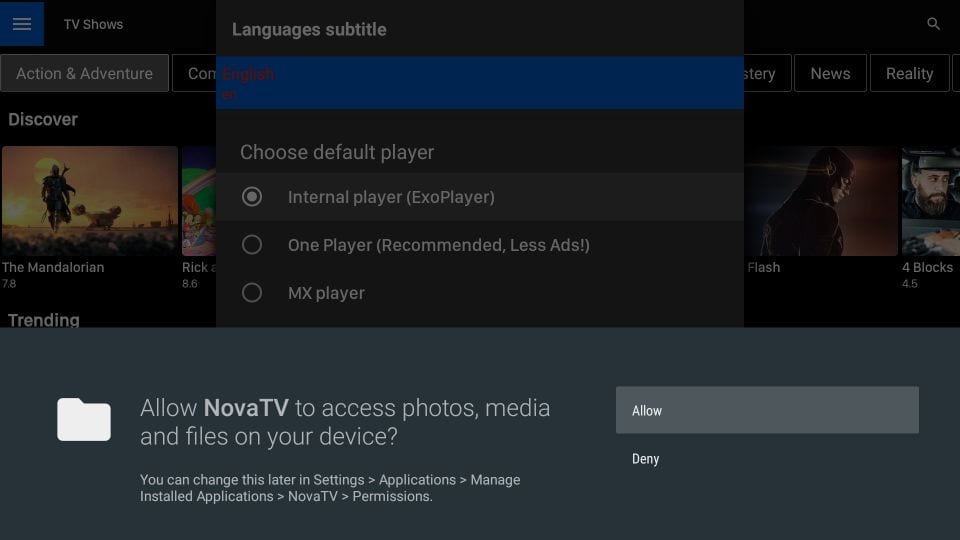Open the hamburger menu icon

(x=22, y=24)
